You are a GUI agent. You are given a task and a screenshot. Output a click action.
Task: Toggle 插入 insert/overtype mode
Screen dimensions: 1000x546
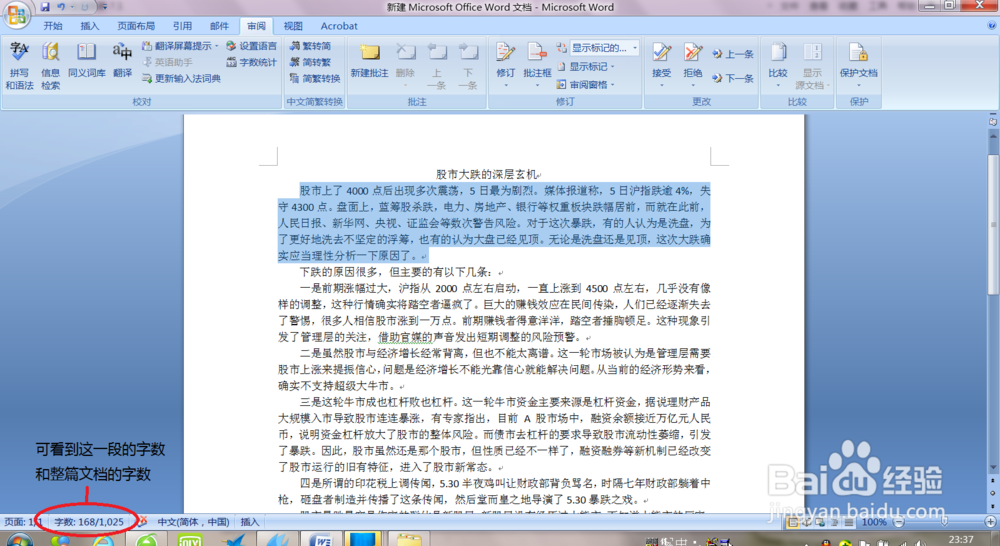point(249,522)
